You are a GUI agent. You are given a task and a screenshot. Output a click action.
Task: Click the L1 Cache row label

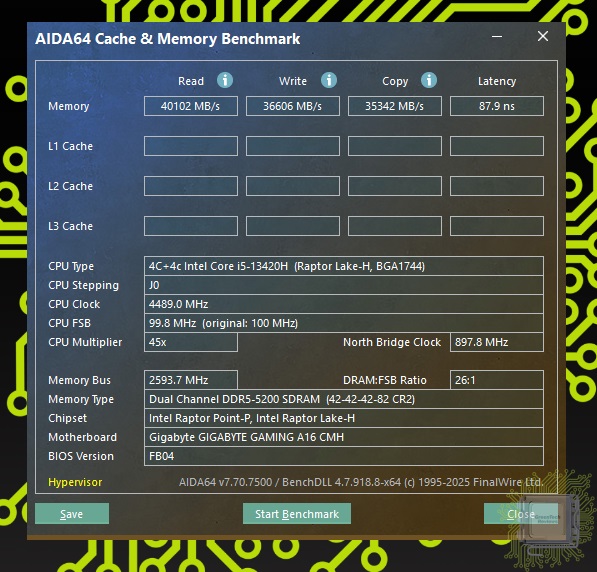coord(70,146)
